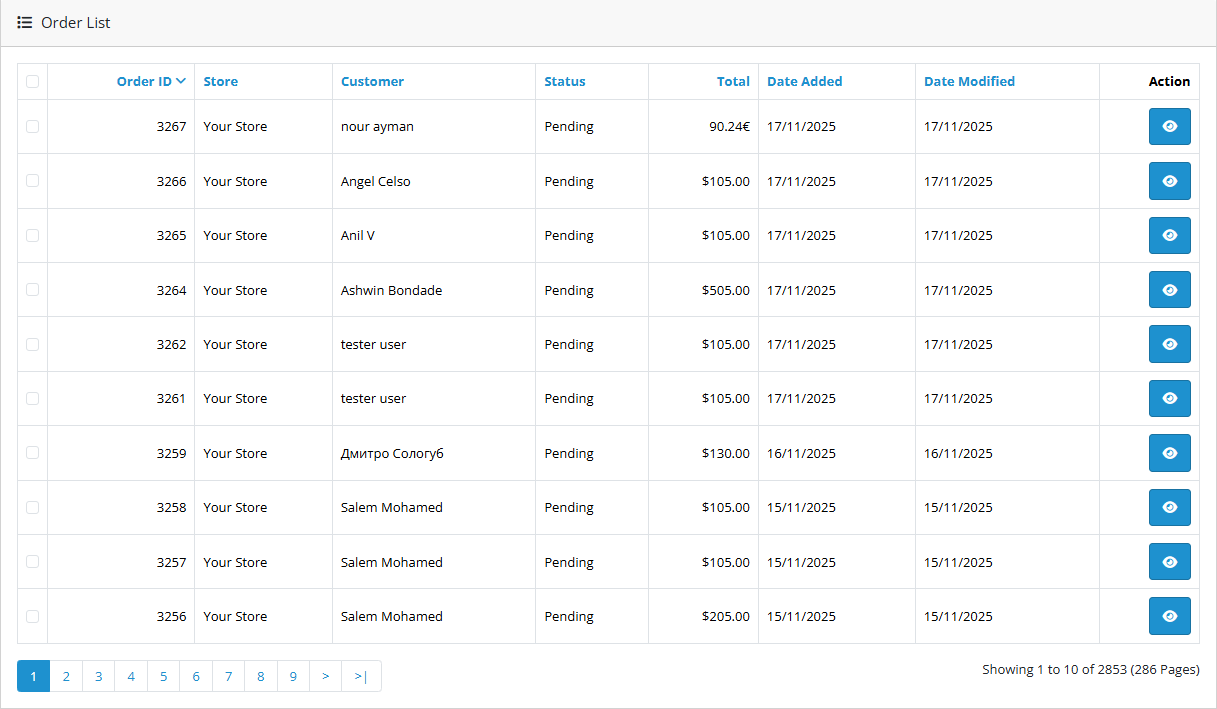Viewport: 1217px width, 709px height.
Task: Open pagination page 7
Action: pos(228,676)
